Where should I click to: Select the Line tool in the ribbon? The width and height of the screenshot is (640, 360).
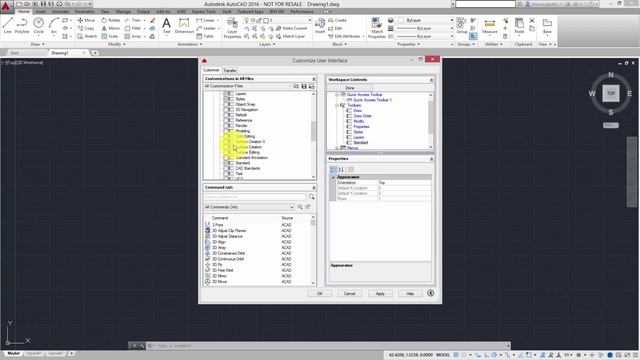[7, 26]
